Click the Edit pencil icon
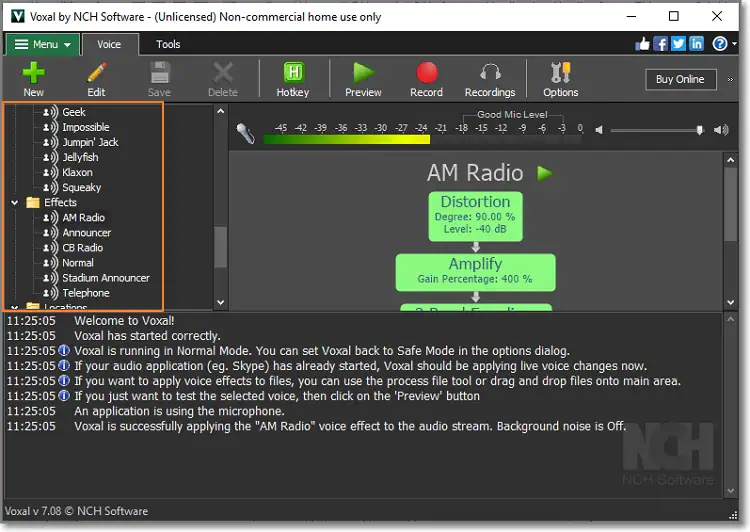The width and height of the screenshot is (750, 532). (96, 73)
